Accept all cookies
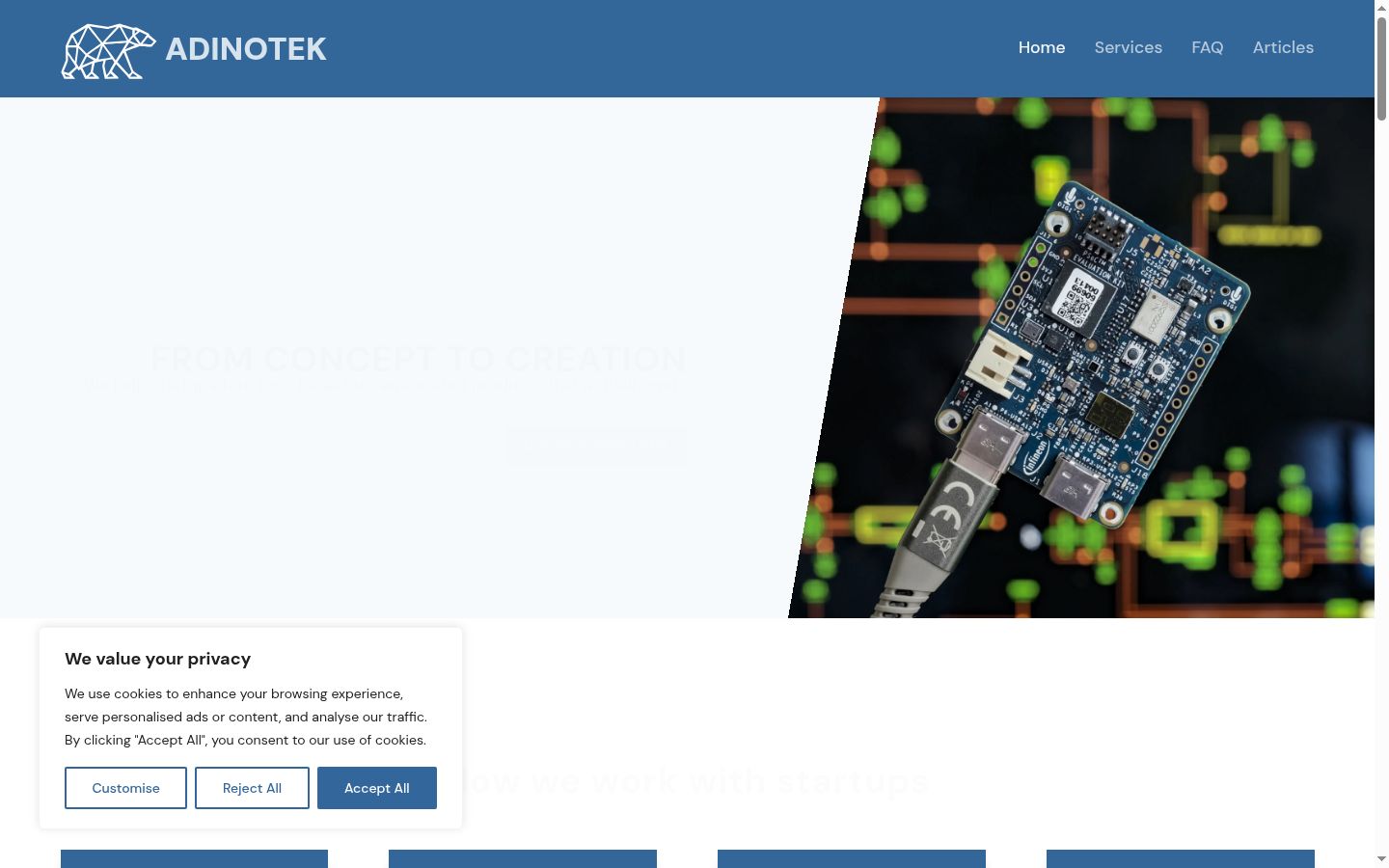Viewport: 1389px width, 868px height. [377, 788]
